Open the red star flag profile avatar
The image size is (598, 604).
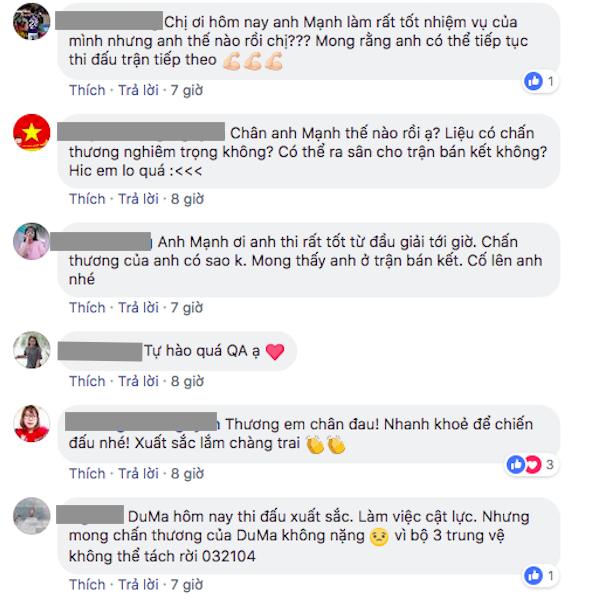(x=32, y=133)
